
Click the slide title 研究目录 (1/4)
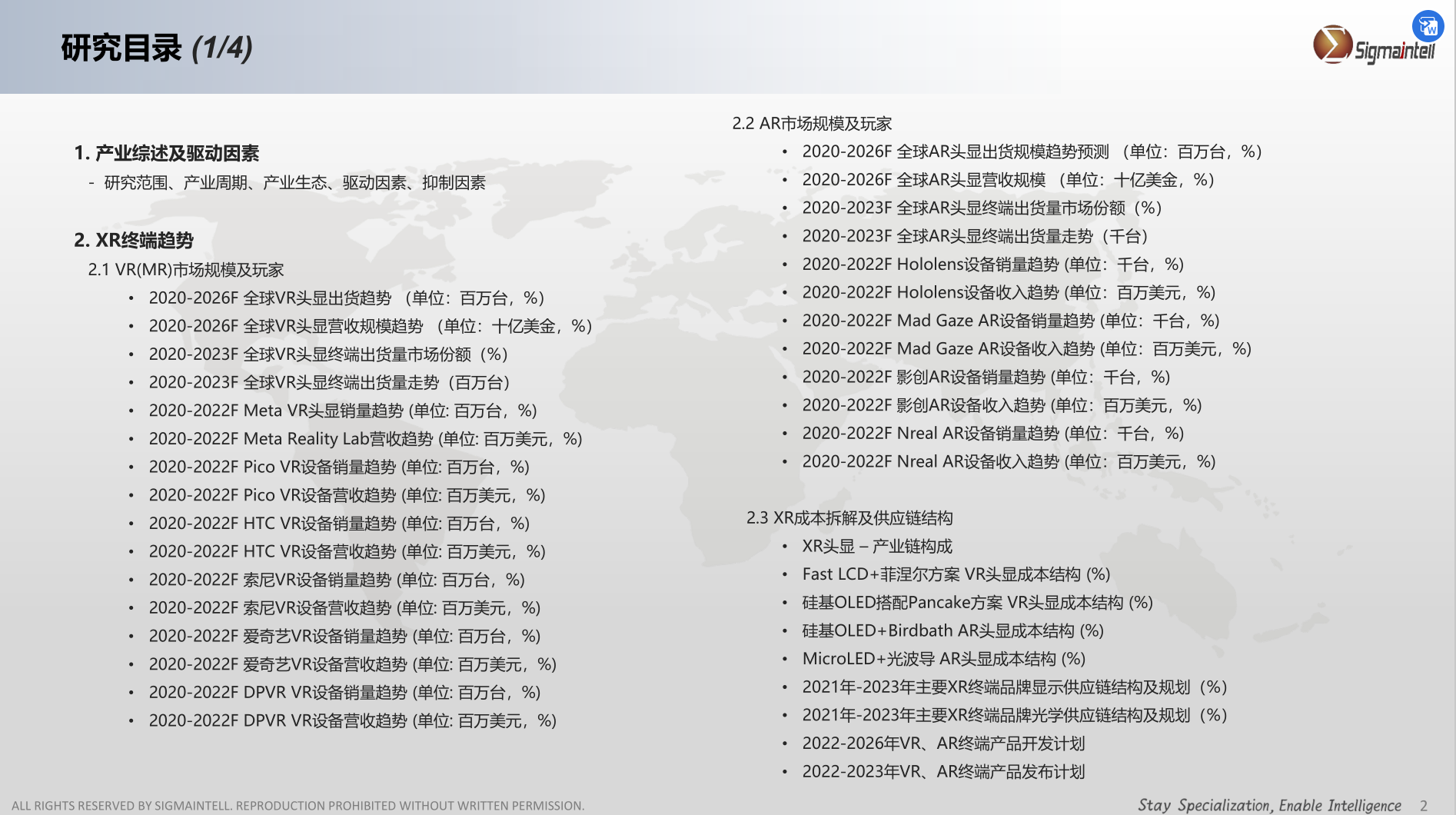(157, 48)
